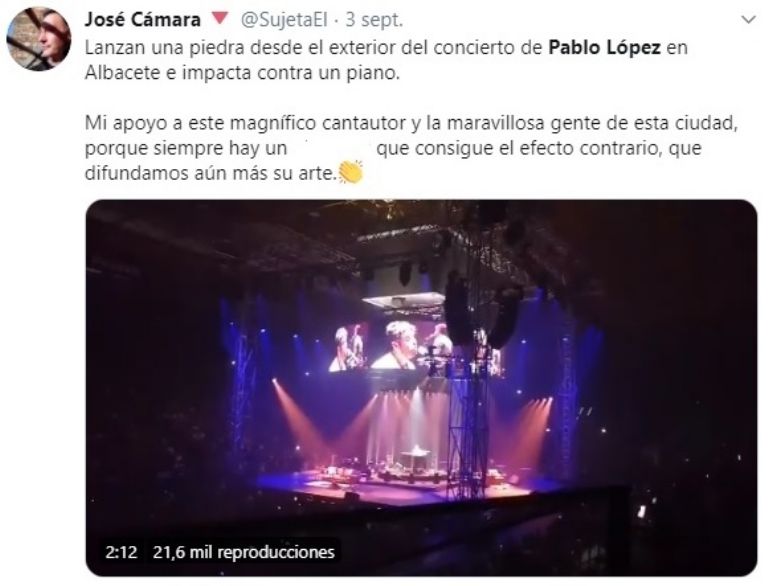
Task: Click the red triangle emoji beside the name
Action: 220,19
